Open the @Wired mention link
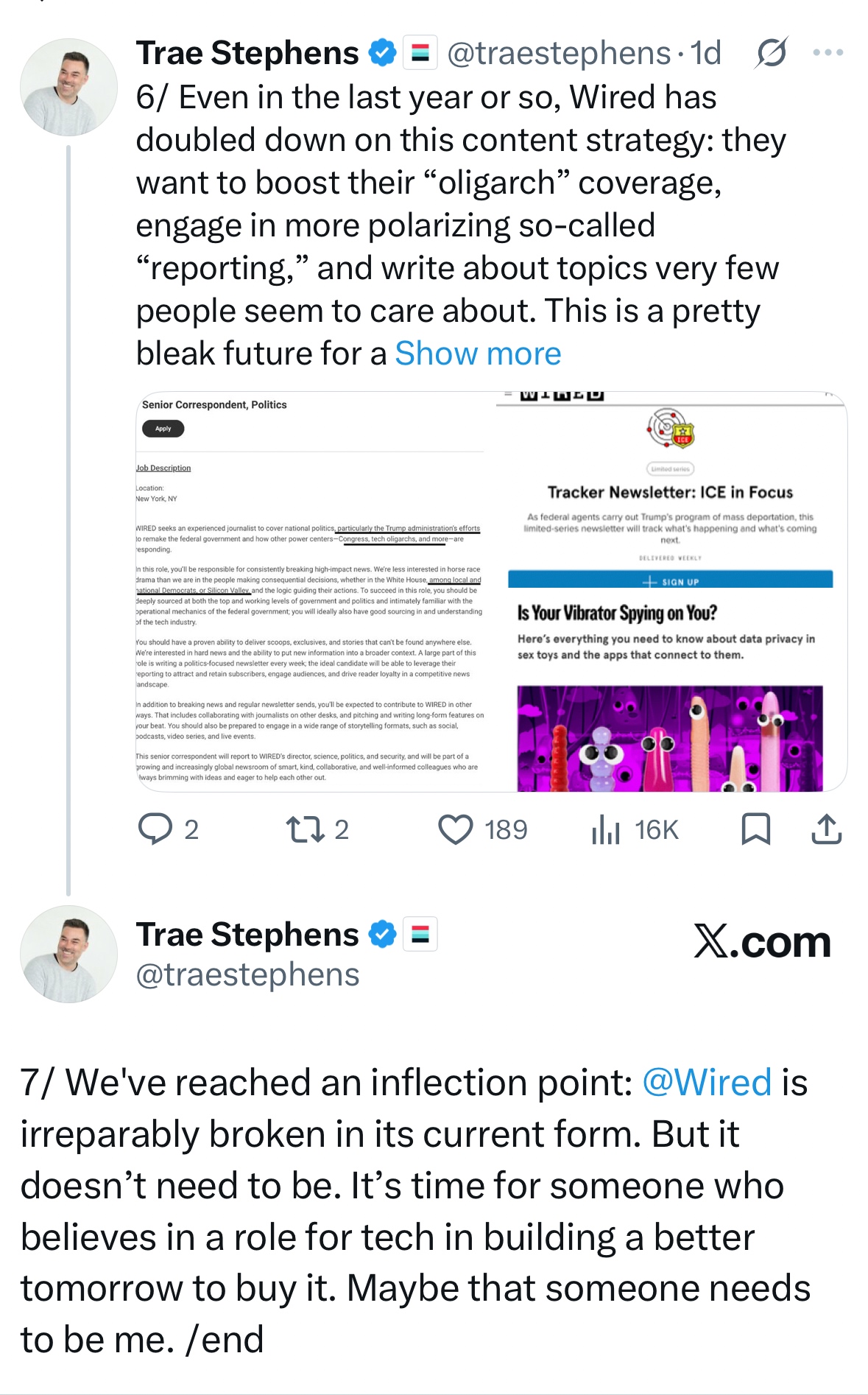The height and width of the screenshot is (1395, 868). [707, 1083]
